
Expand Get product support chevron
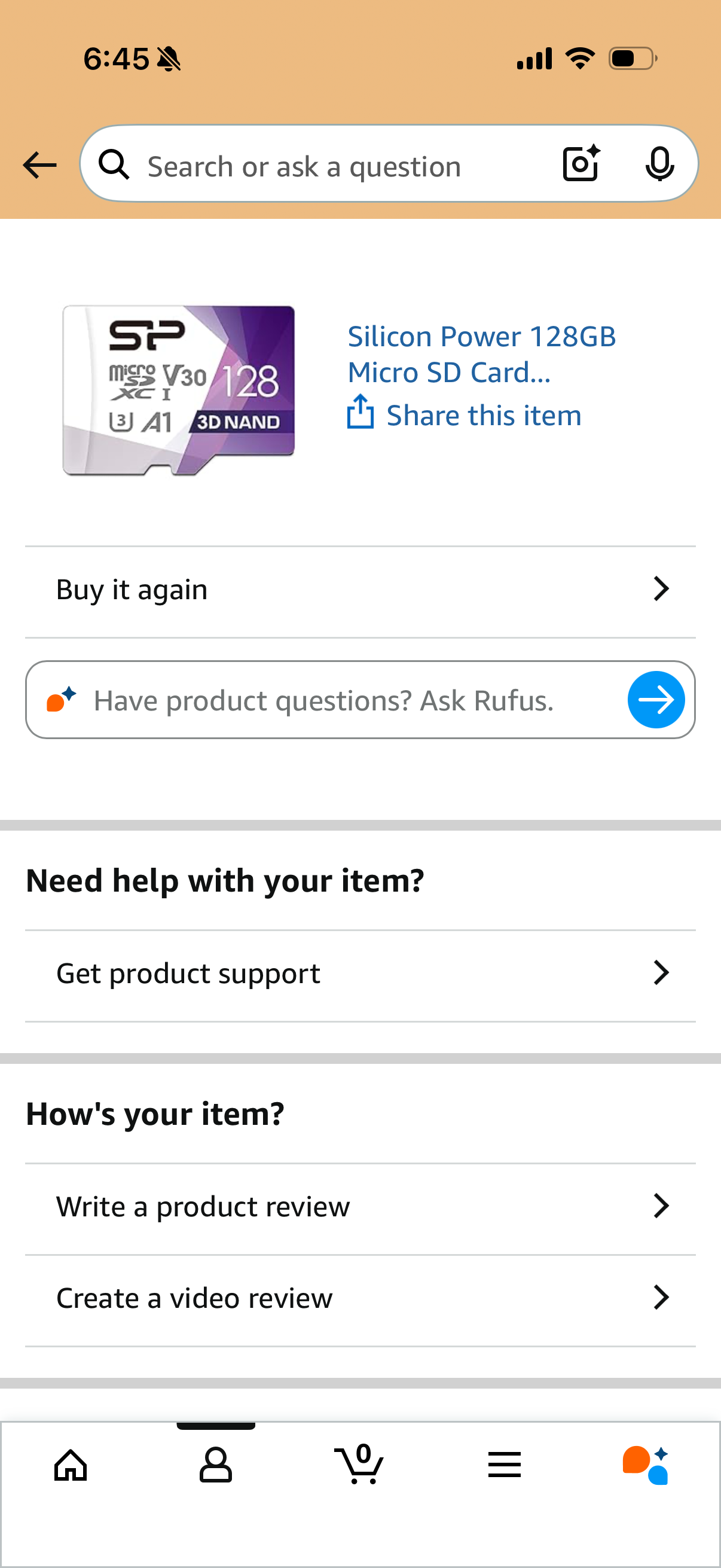[661, 973]
